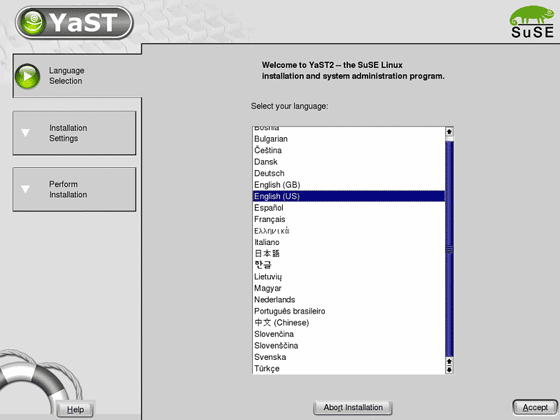Click the bottom scroll-down arrow of list

tap(449, 370)
